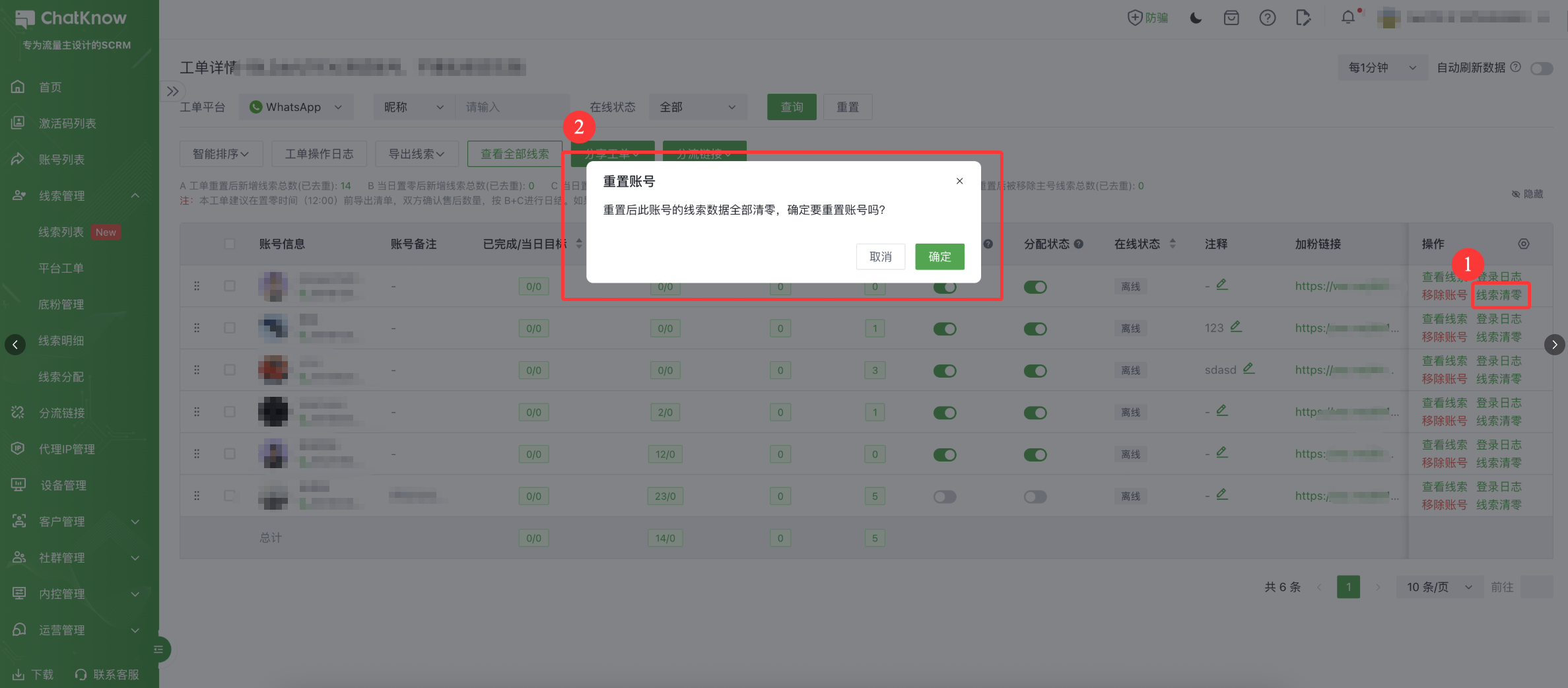
Task: Close the 重置账号 dialog with X
Action: [959, 181]
